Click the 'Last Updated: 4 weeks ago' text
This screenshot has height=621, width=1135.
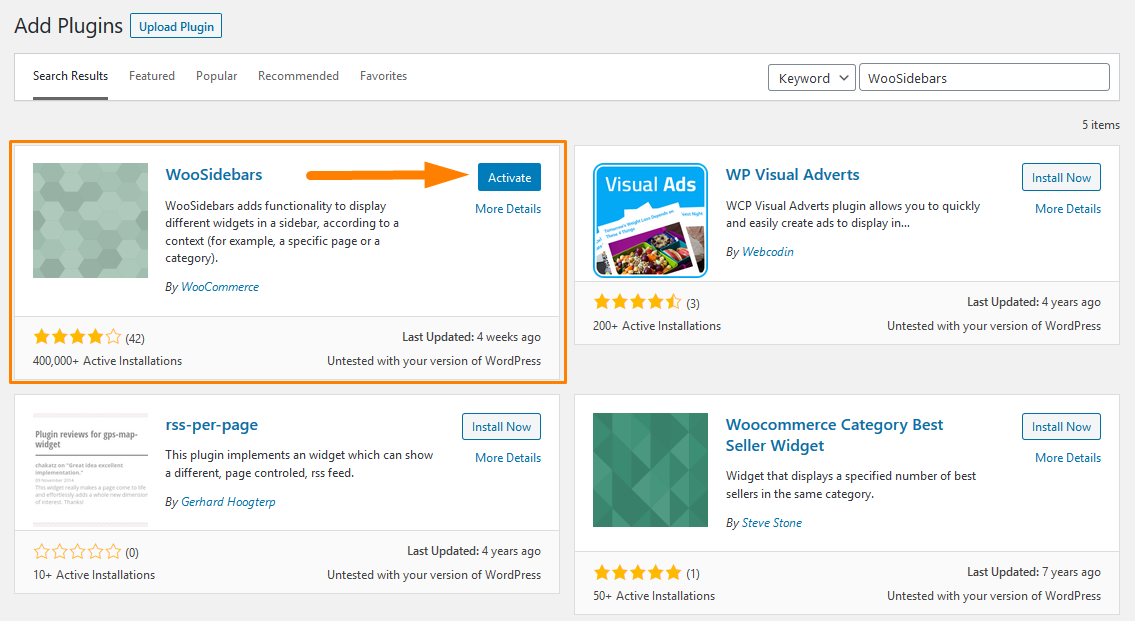tap(471, 337)
